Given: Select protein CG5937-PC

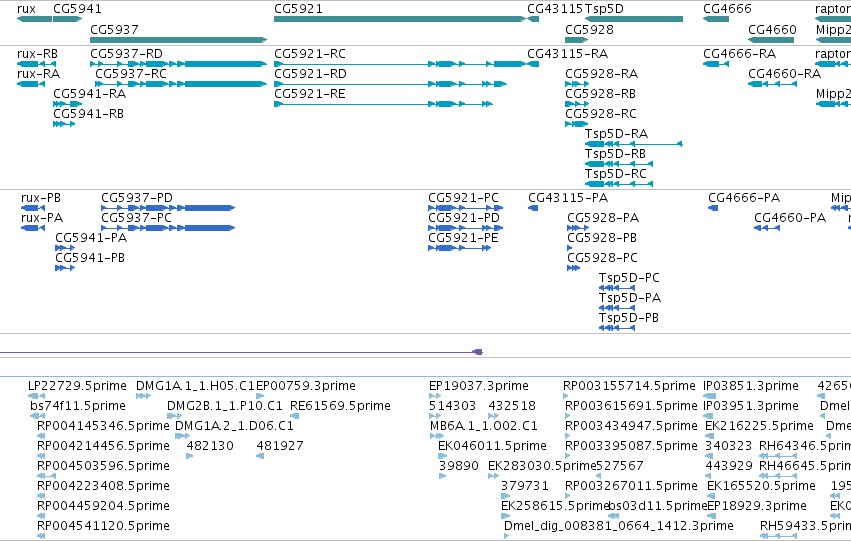Looking at the screenshot, I should point(168,228).
